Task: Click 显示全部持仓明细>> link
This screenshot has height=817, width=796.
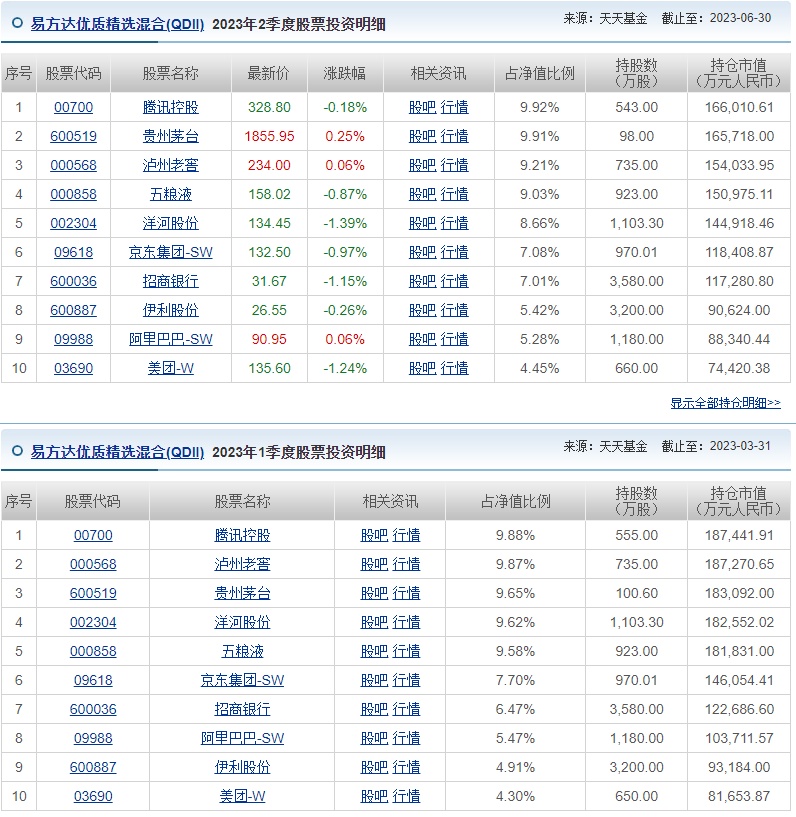Action: tap(725, 403)
